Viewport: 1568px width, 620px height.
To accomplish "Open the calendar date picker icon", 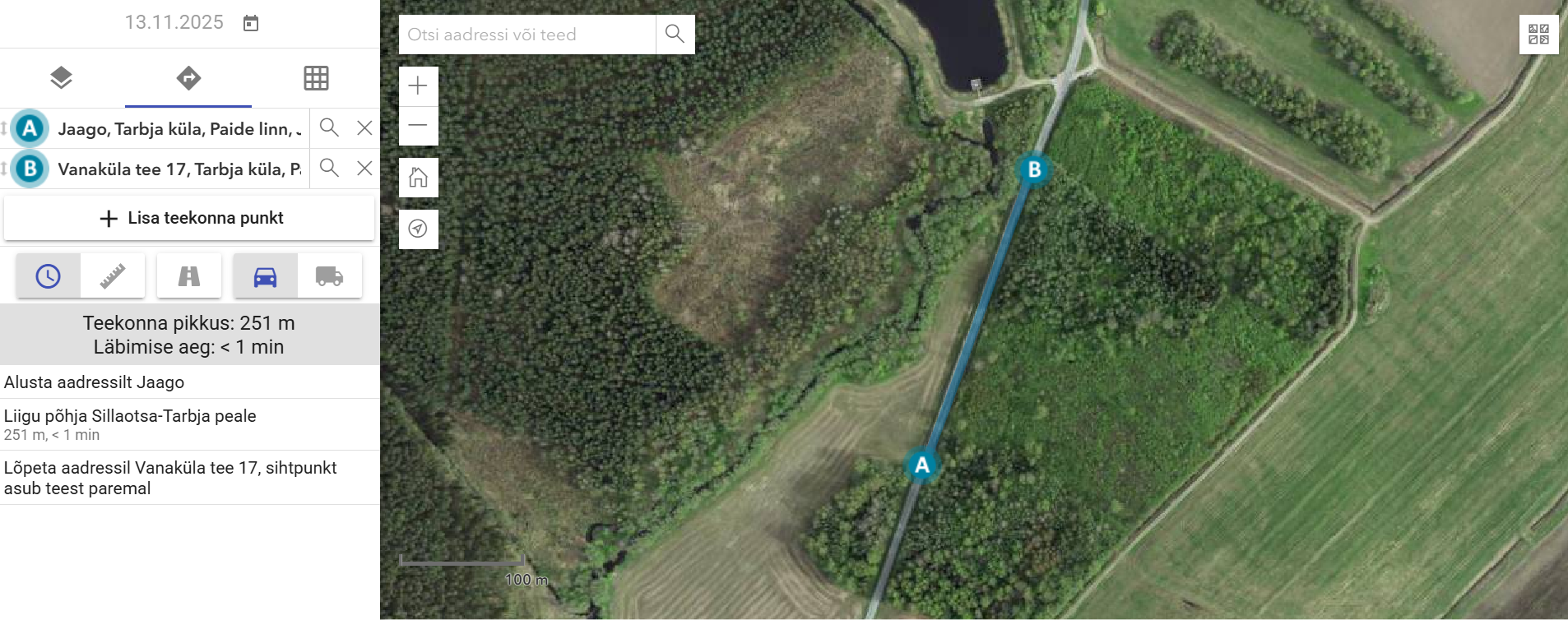I will 251,23.
